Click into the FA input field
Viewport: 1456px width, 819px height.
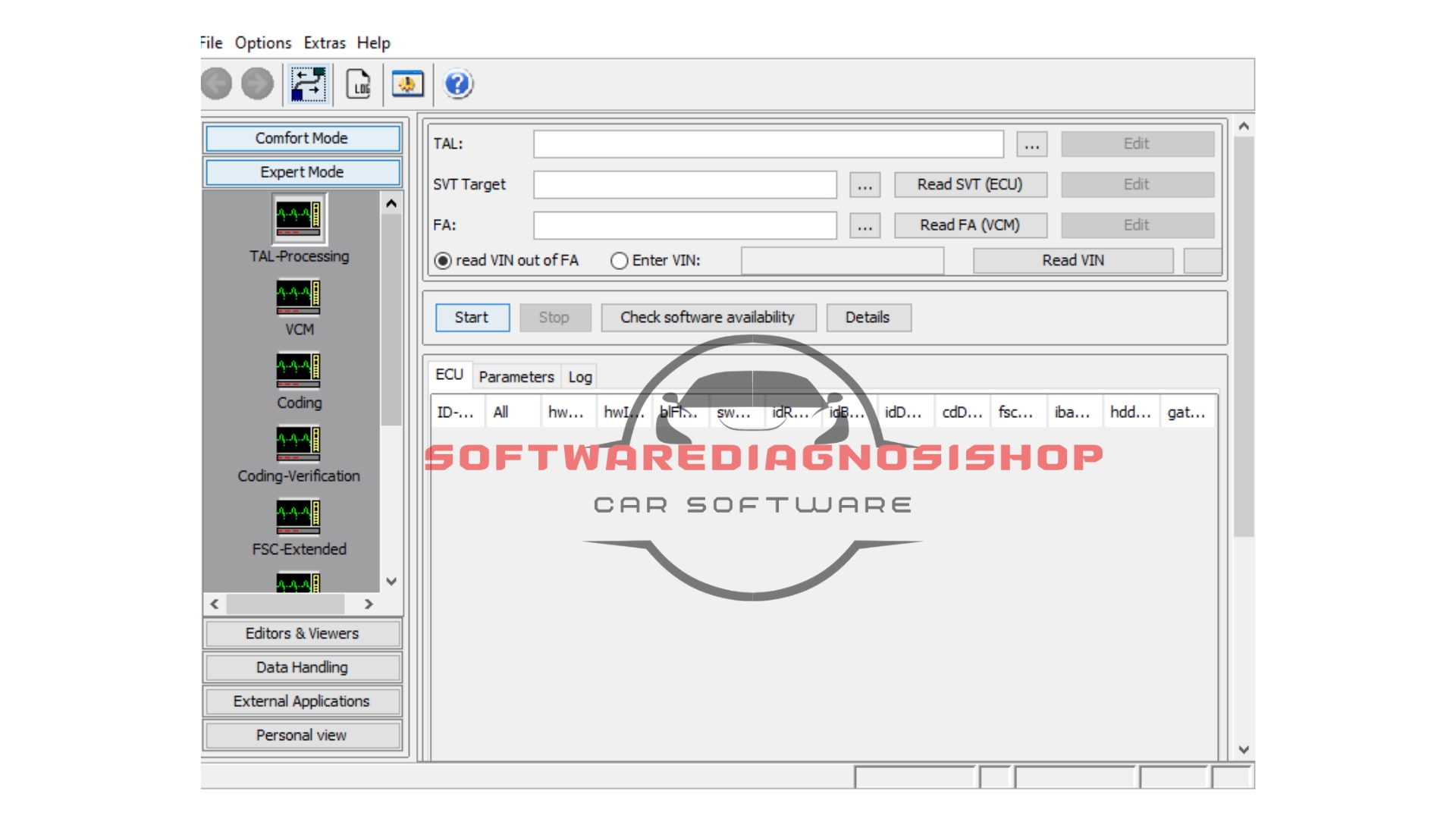(x=685, y=225)
